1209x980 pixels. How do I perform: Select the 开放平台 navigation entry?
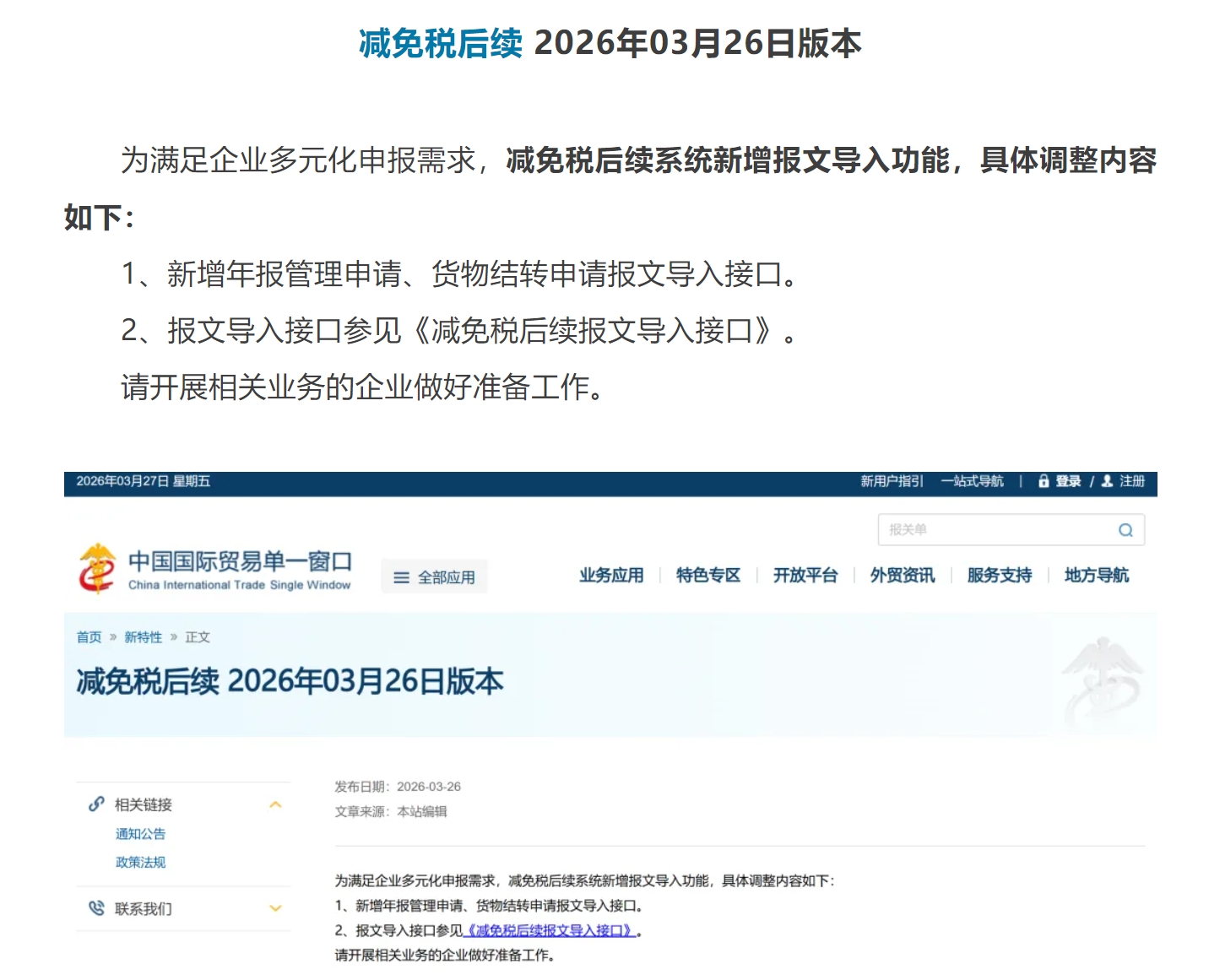[x=805, y=576]
